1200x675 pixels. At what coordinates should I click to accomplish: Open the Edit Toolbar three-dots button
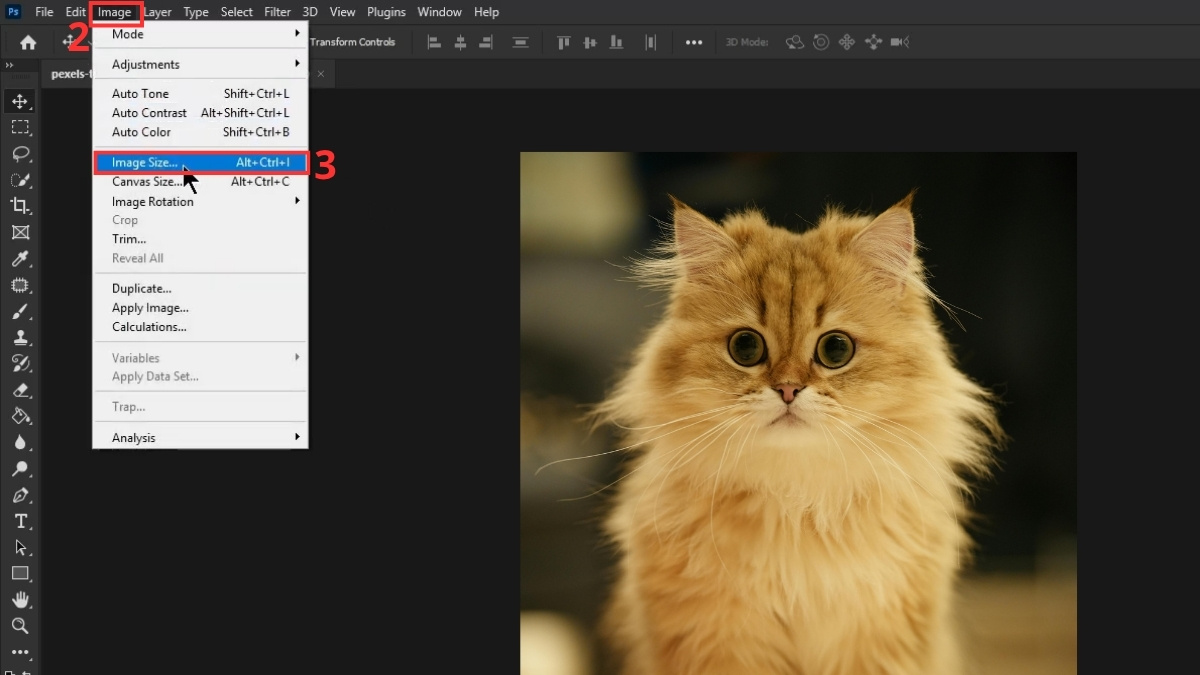click(20, 652)
